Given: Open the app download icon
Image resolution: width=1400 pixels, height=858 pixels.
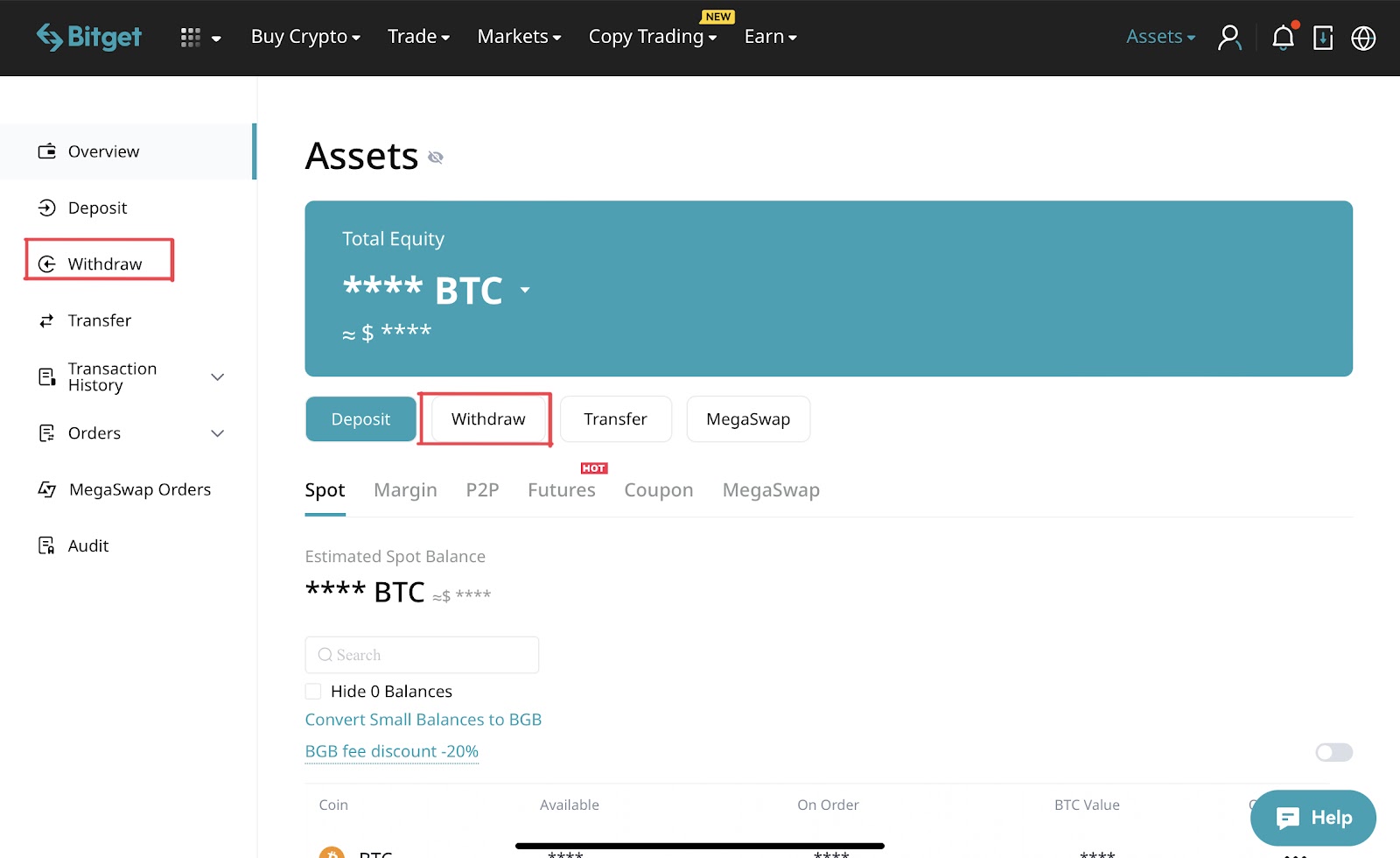Looking at the screenshot, I should pyautogui.click(x=1323, y=38).
